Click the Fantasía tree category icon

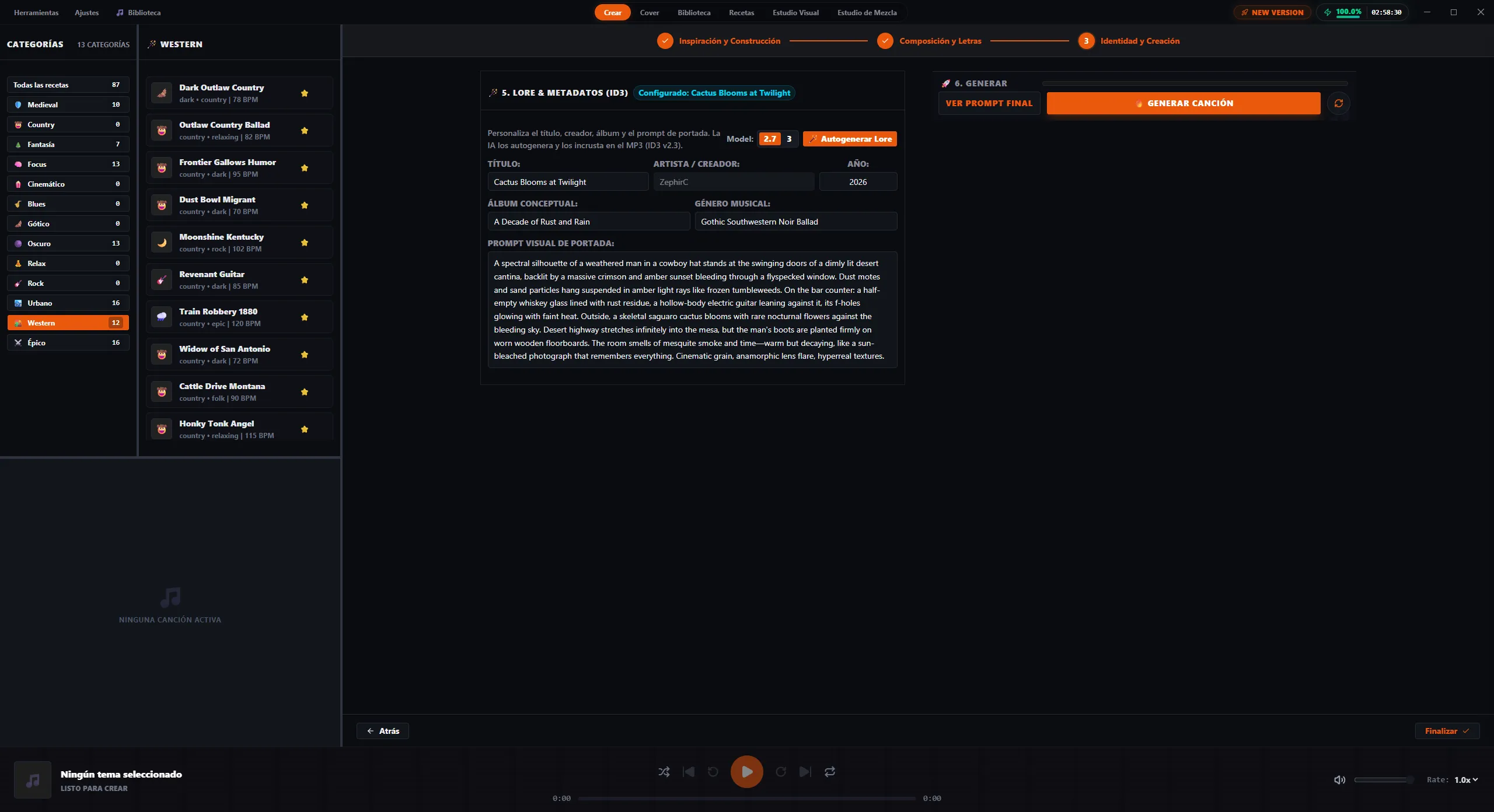18,145
